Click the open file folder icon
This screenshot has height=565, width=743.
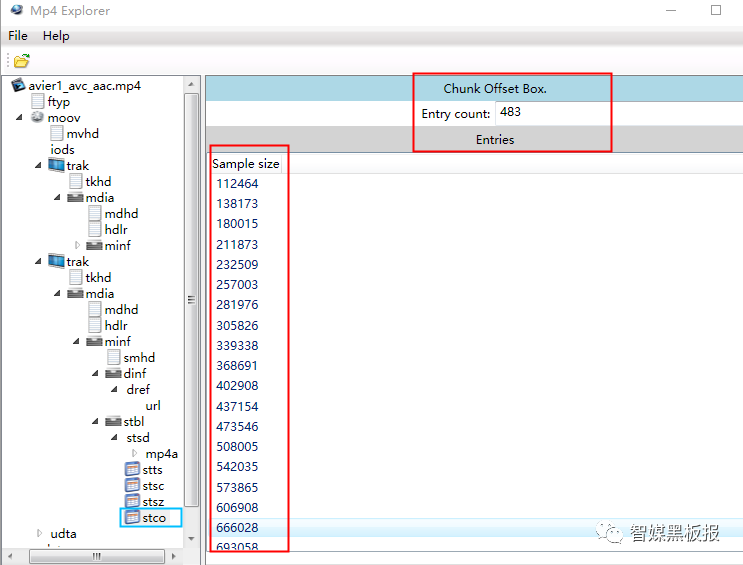coord(21,61)
